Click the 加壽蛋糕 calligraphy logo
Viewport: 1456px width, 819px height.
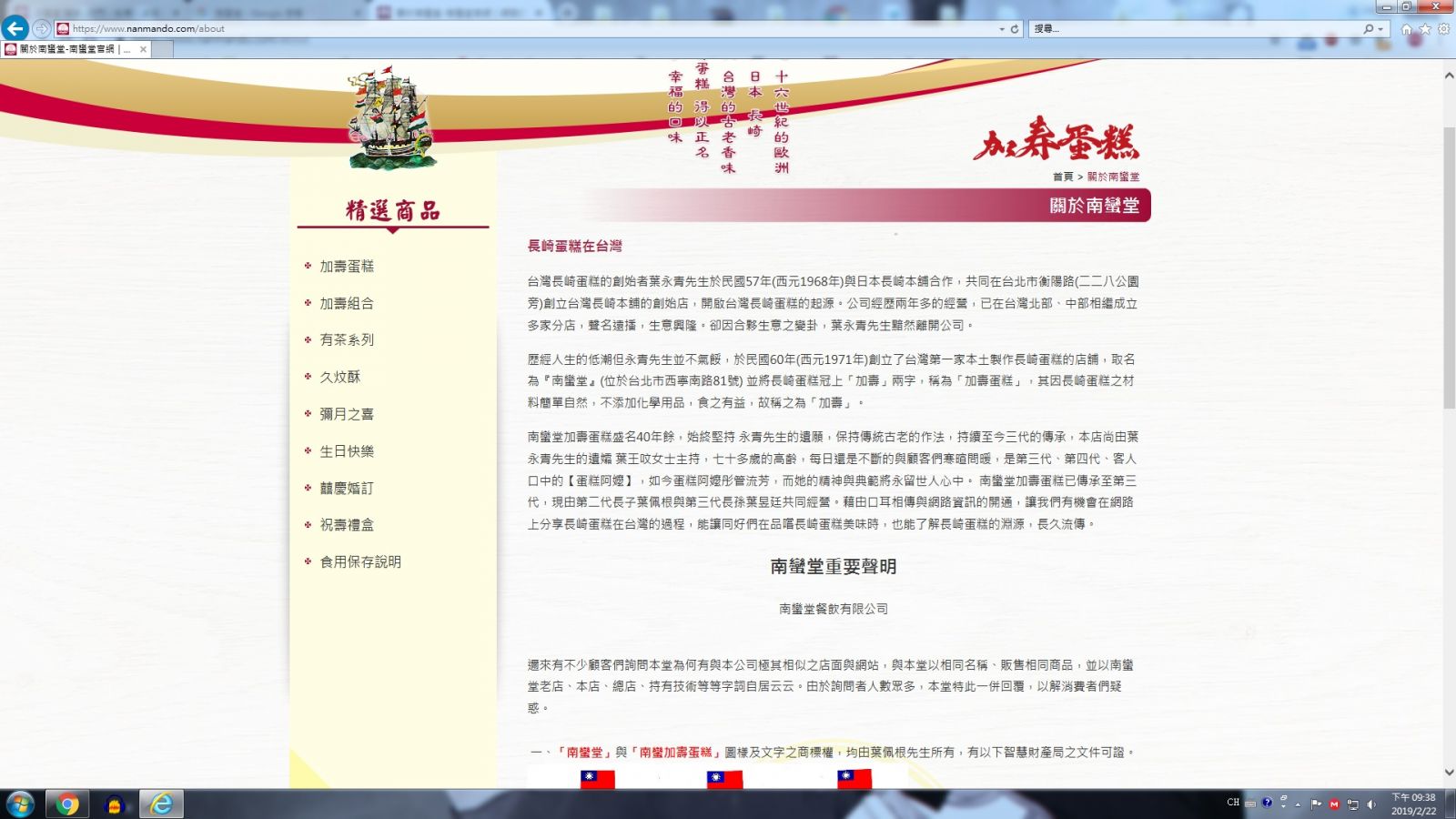coord(1056,138)
